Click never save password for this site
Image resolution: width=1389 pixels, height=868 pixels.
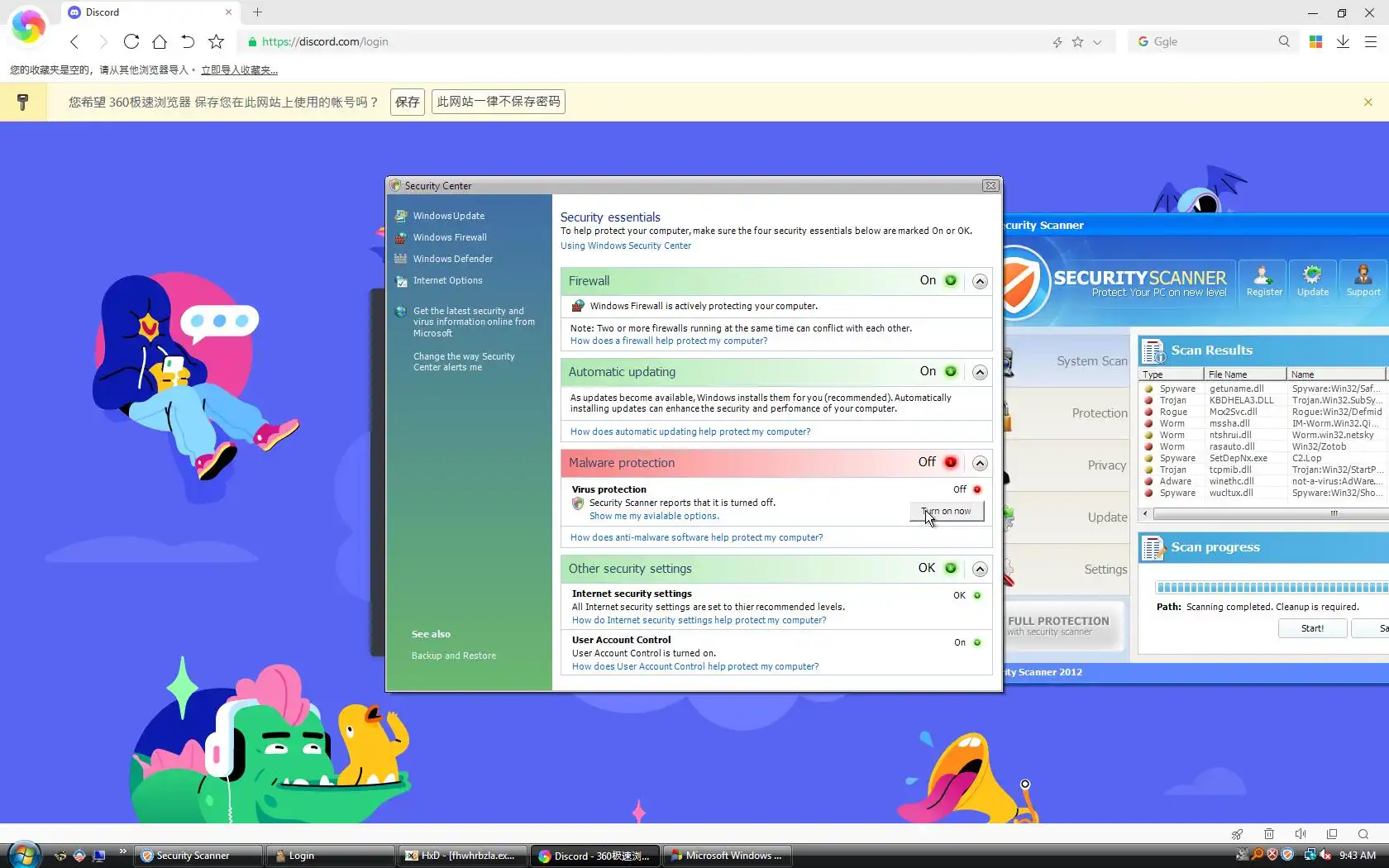(499, 102)
